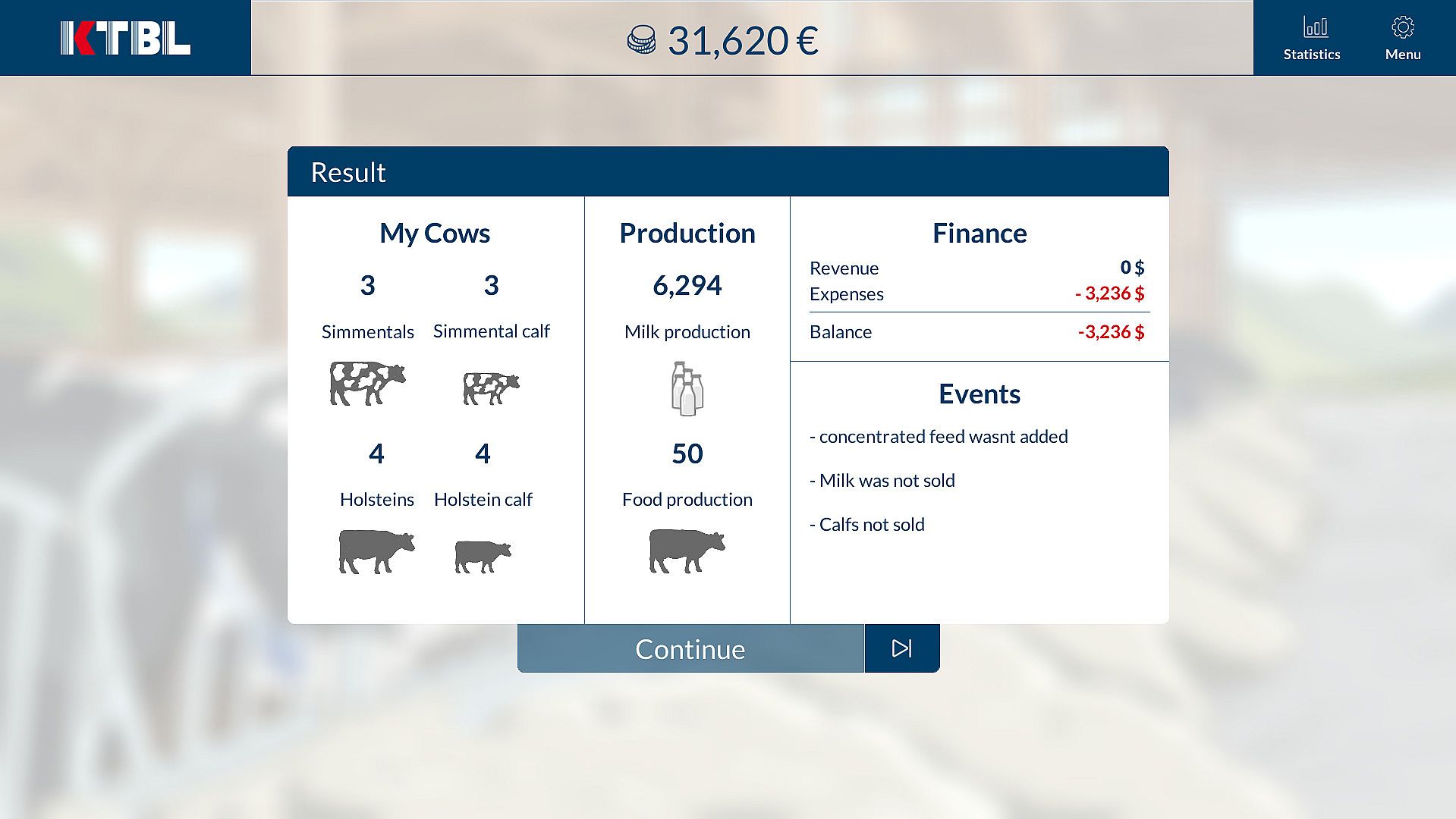The image size is (1456, 819).
Task: Click the Holstein calf icon
Action: point(483,556)
